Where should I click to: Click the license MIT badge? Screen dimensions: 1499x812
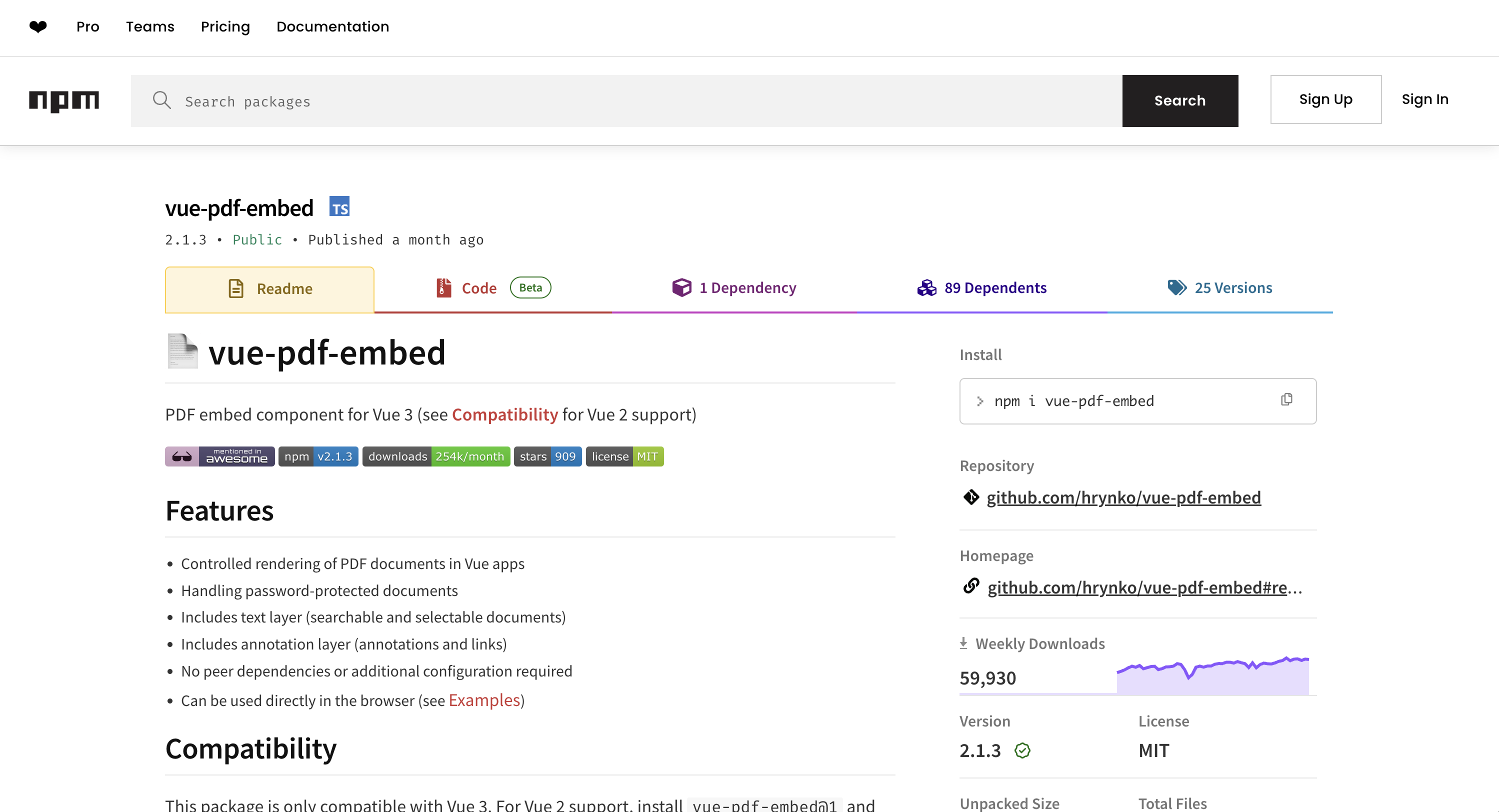pyautogui.click(x=625, y=456)
